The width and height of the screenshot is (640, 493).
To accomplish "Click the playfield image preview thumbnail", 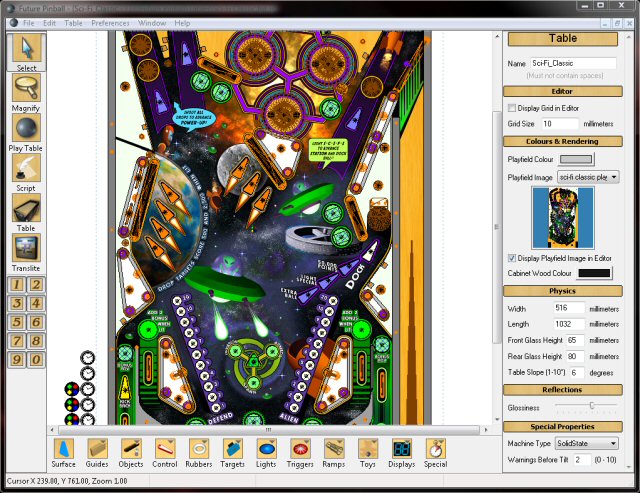I will (x=563, y=218).
